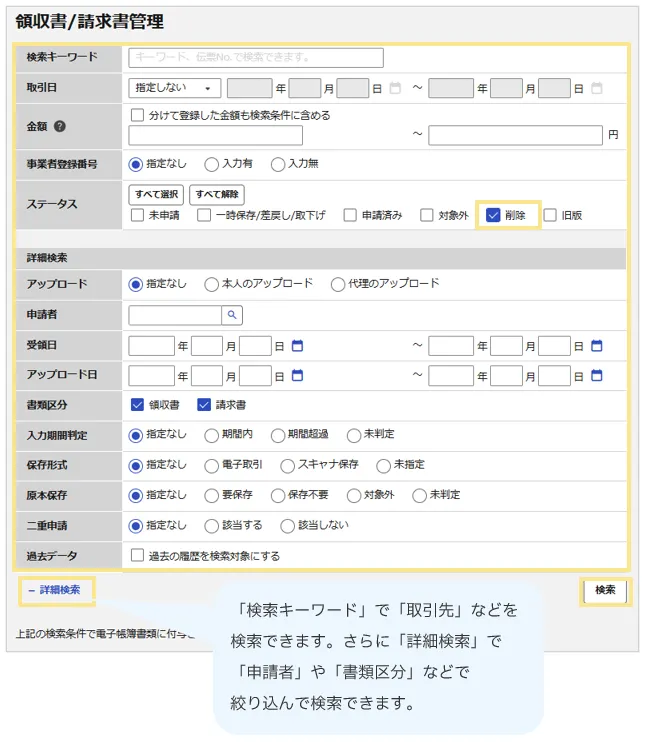Check the 未申請 status checkbox

point(138,215)
